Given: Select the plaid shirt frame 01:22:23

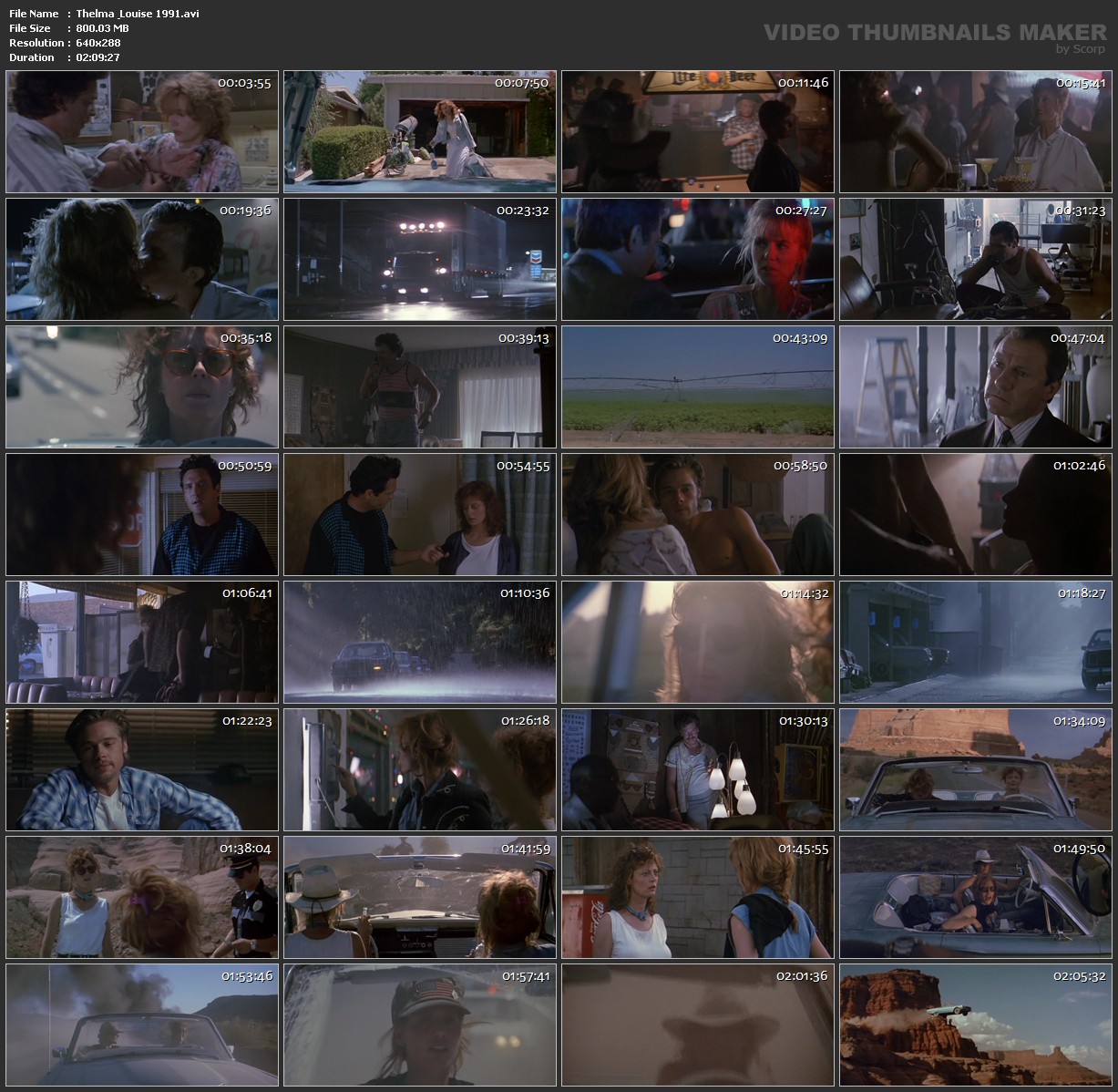Looking at the screenshot, I should pos(142,769).
